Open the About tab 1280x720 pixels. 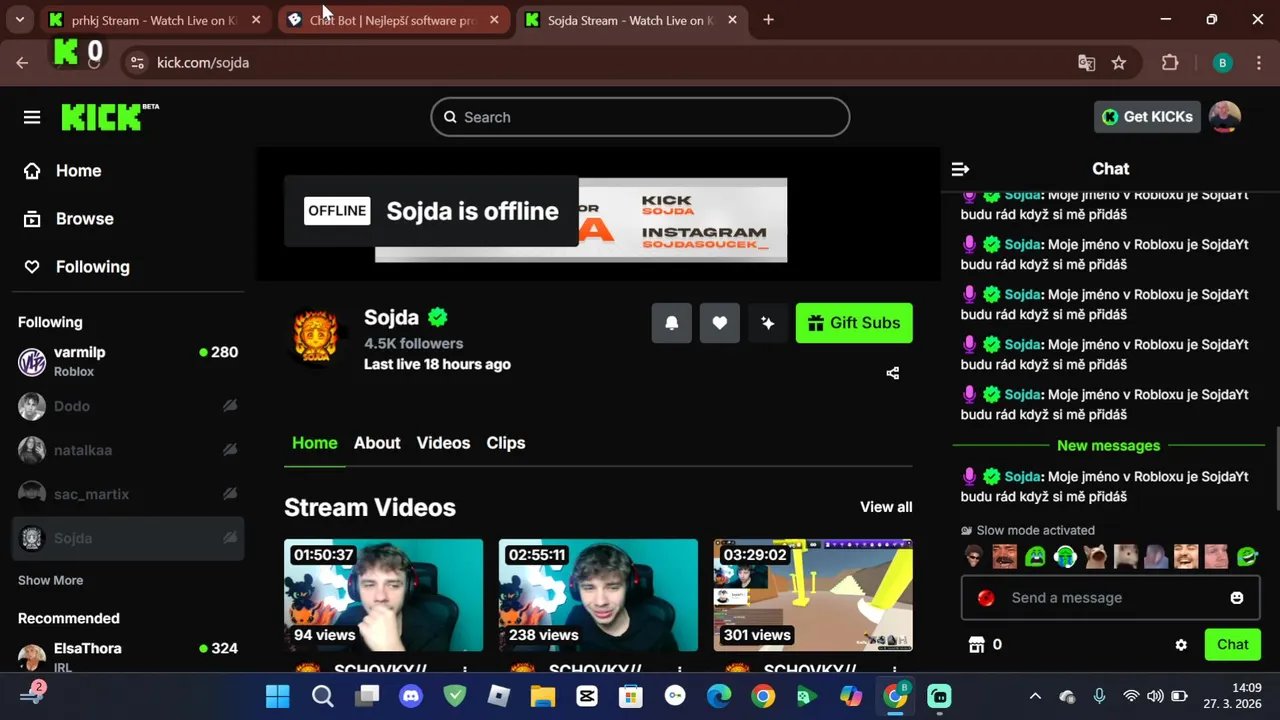(377, 443)
